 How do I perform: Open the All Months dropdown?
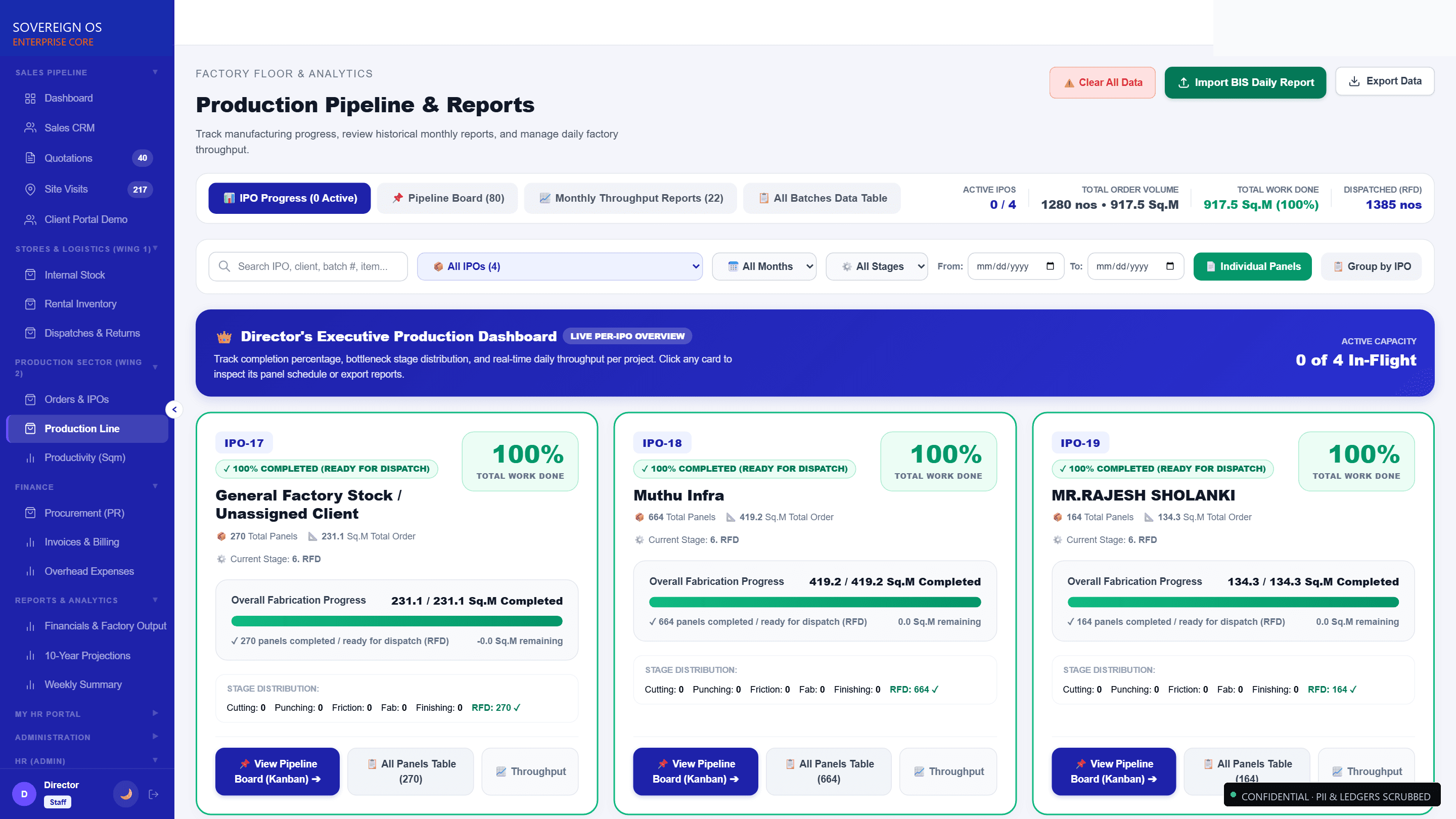point(764,267)
